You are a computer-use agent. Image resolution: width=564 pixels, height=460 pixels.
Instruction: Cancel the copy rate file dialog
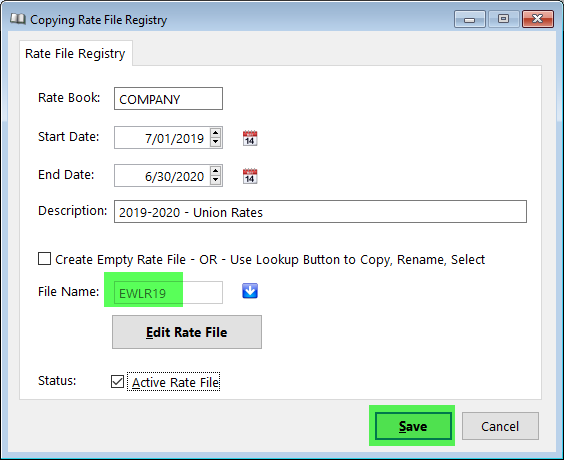tap(500, 426)
